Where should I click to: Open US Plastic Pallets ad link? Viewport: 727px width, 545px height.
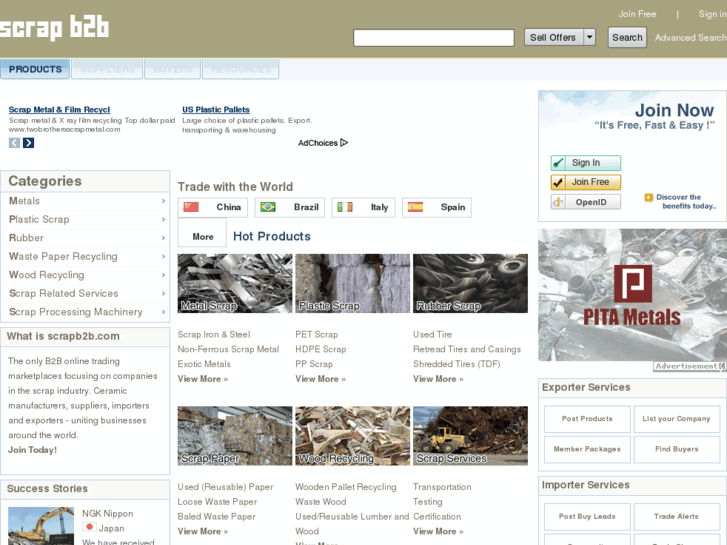coord(216,109)
